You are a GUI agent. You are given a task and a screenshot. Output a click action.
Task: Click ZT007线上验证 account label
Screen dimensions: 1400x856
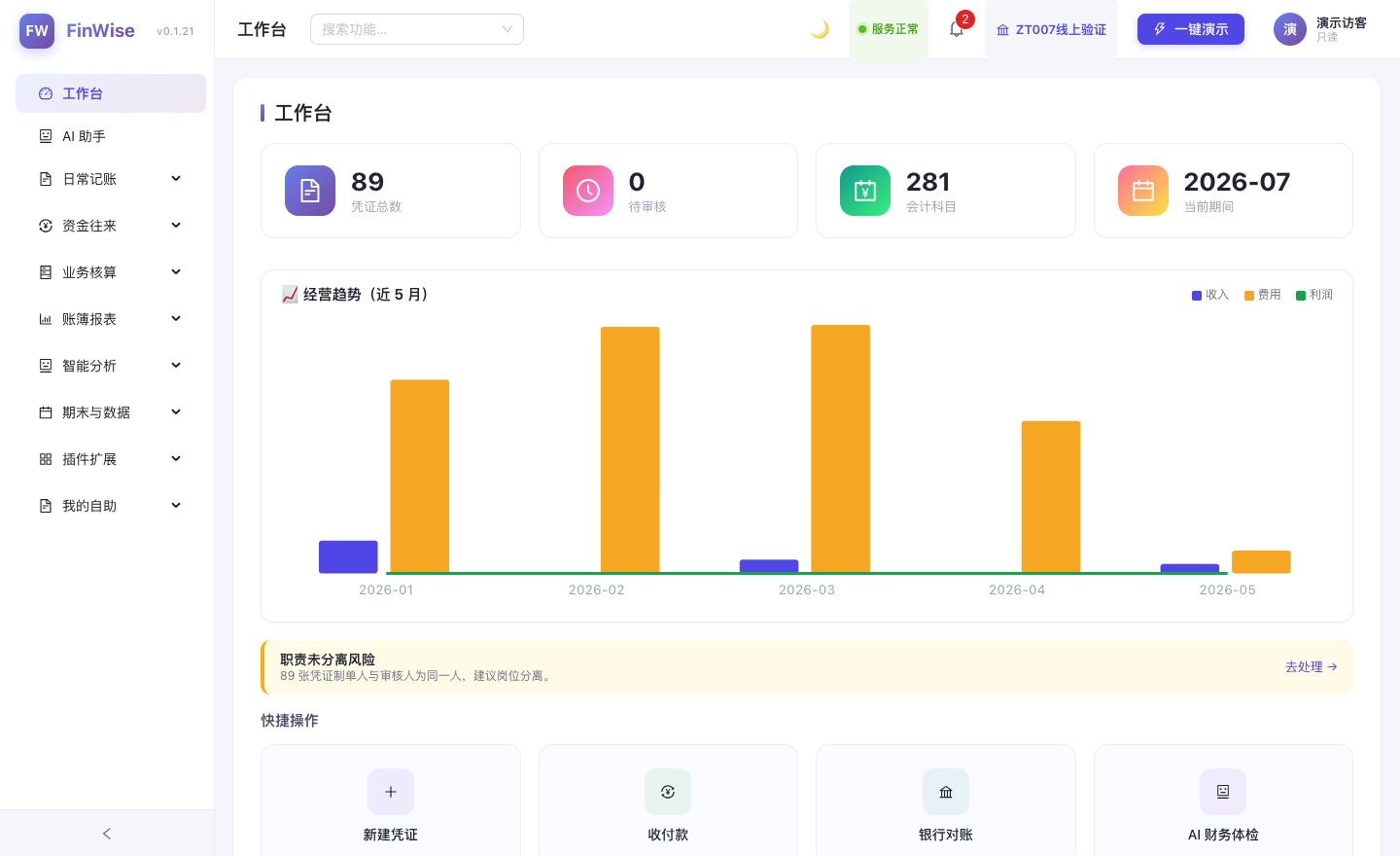1061,30
